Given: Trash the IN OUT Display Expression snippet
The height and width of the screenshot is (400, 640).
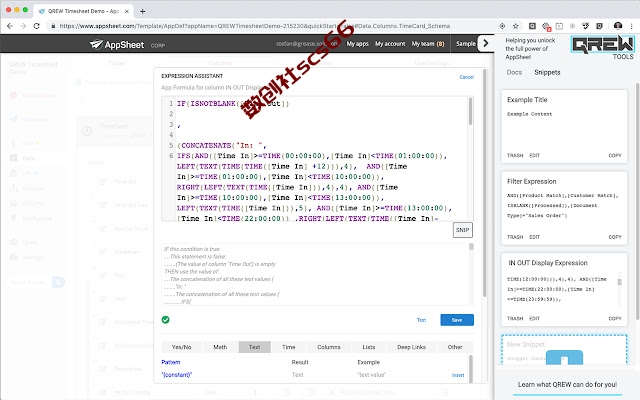Looking at the screenshot, I should click(515, 319).
